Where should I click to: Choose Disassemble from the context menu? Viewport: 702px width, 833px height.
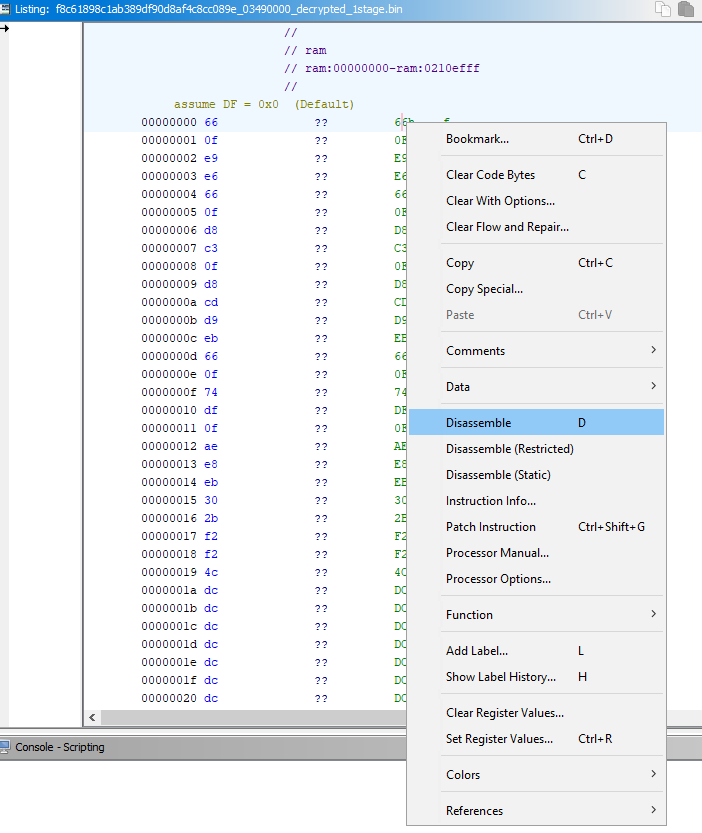pos(479,423)
